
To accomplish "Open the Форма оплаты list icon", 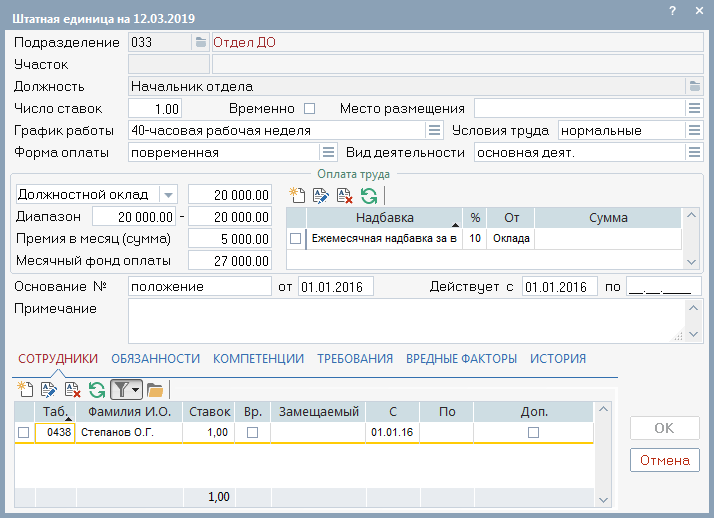I will click(328, 152).
